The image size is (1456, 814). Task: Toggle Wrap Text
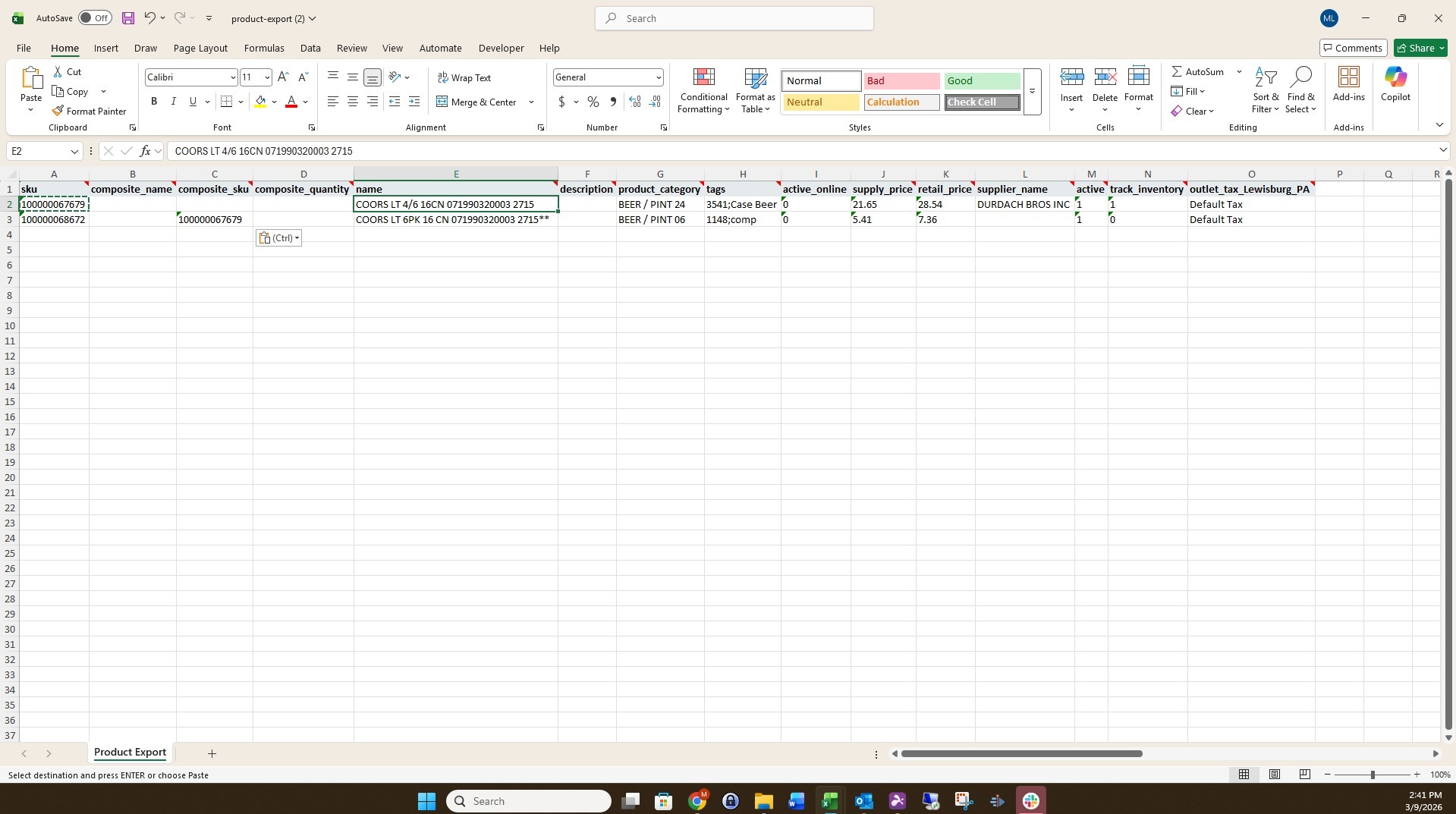(x=464, y=77)
